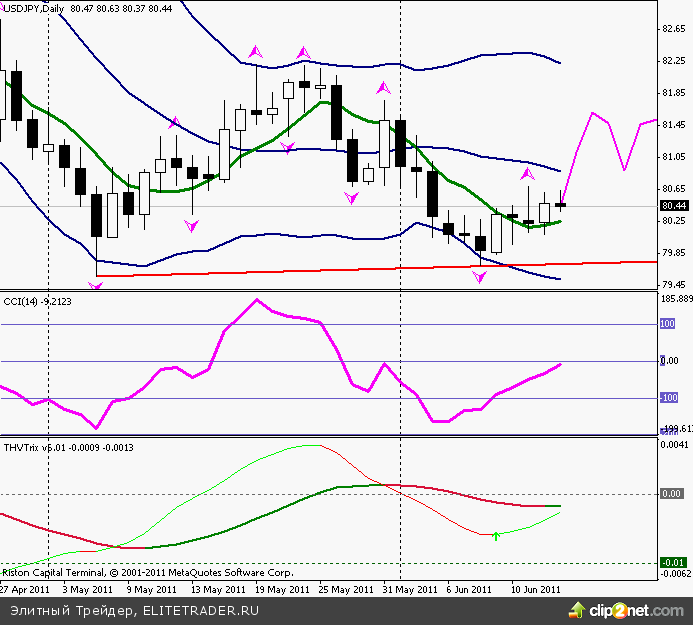Select the 6 Jun 2011 date label
The height and width of the screenshot is (625, 693).
[468, 590]
